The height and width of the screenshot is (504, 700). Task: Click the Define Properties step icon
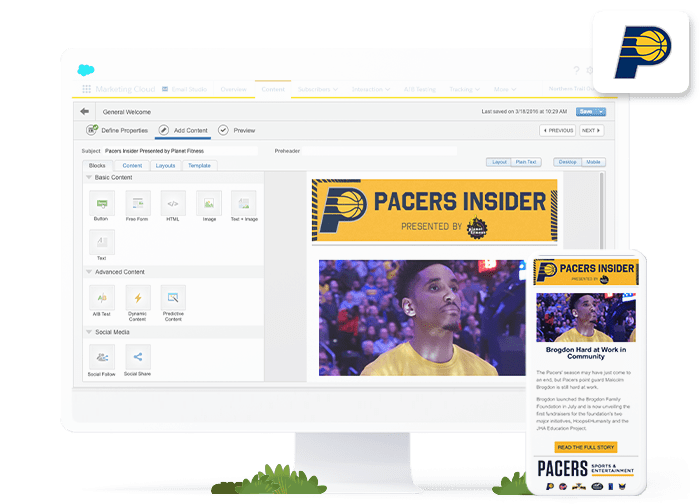pos(92,129)
